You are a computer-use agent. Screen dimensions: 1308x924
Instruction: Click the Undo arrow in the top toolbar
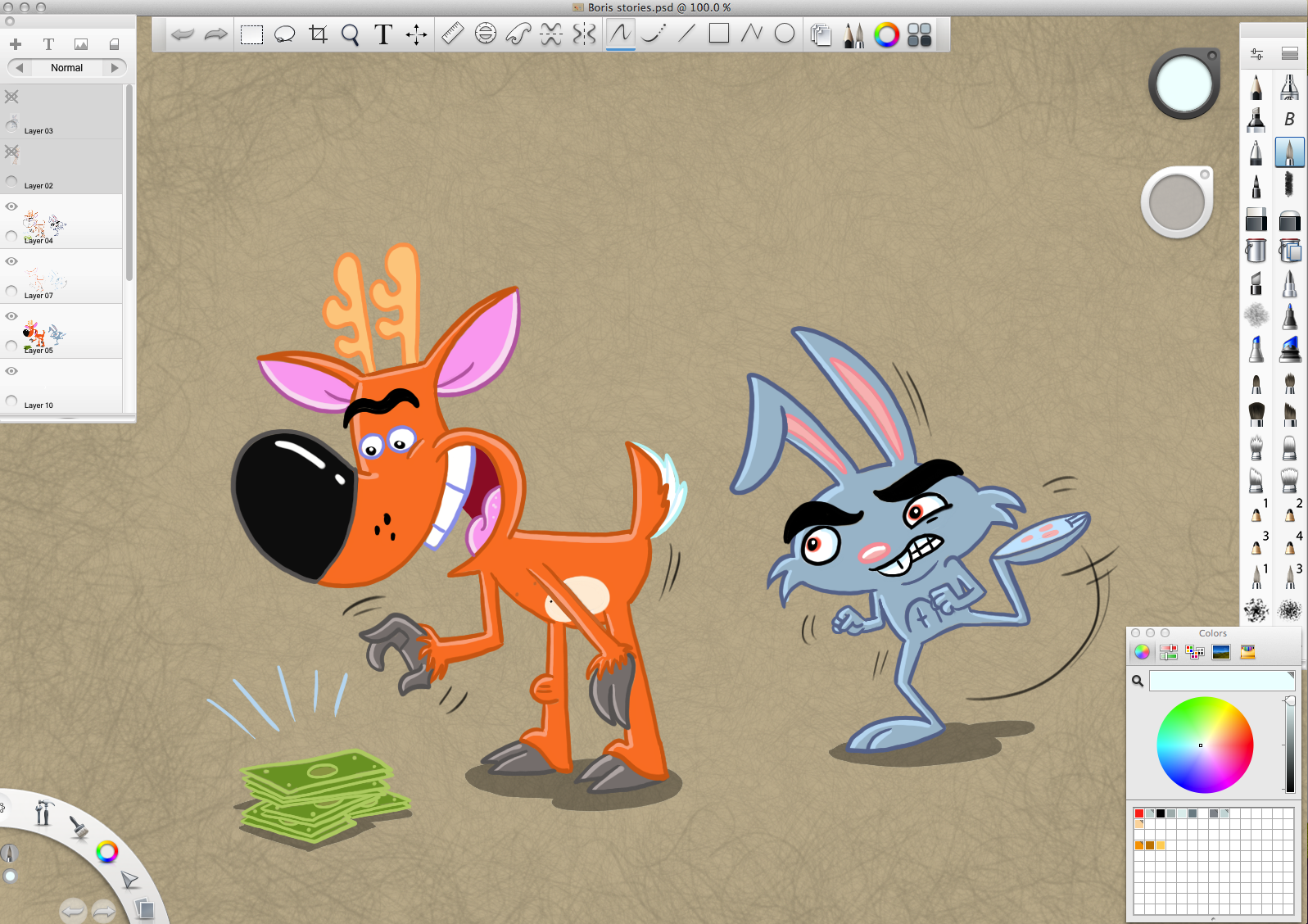click(x=183, y=34)
